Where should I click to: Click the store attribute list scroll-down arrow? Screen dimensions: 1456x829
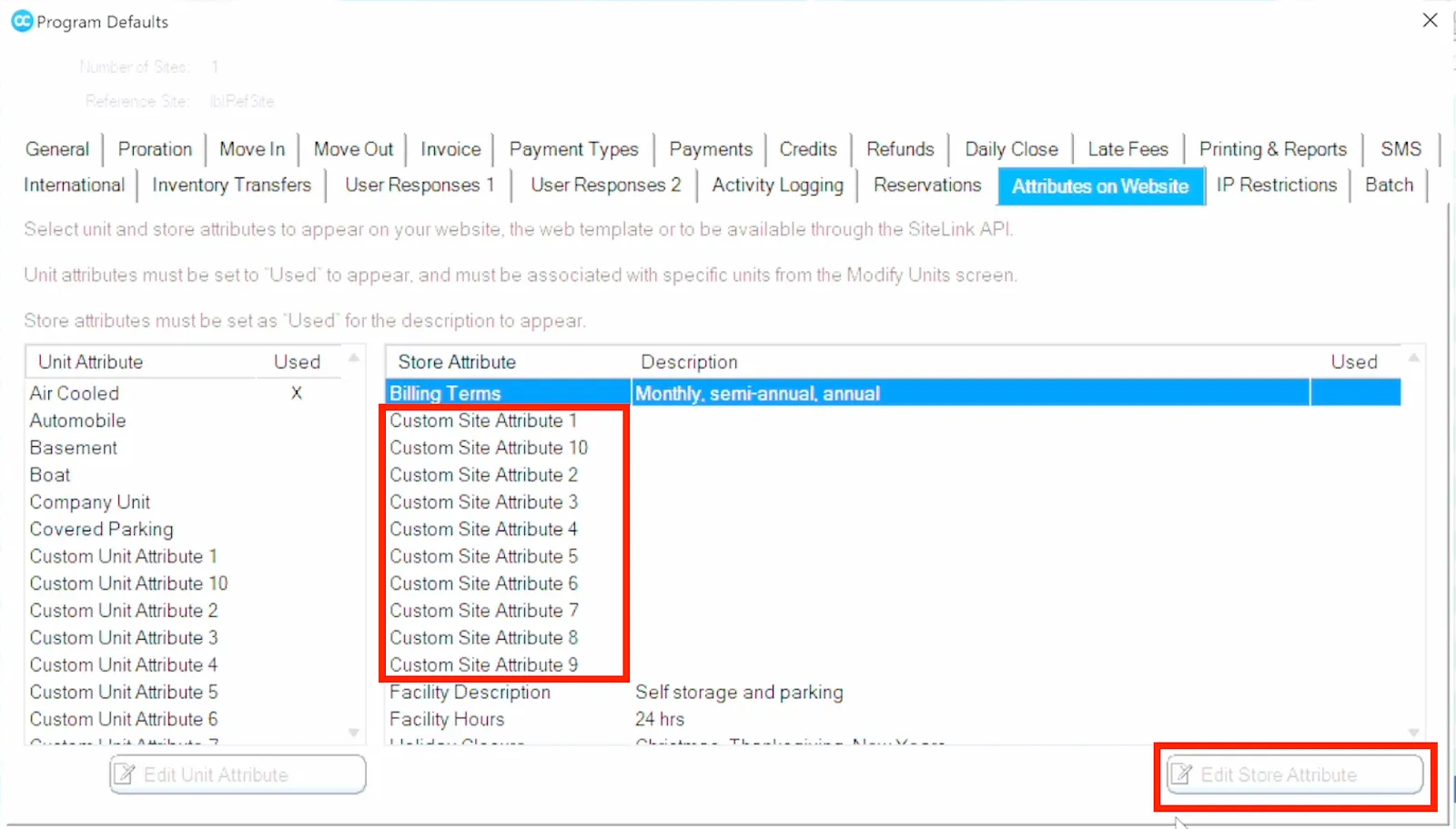(1413, 733)
